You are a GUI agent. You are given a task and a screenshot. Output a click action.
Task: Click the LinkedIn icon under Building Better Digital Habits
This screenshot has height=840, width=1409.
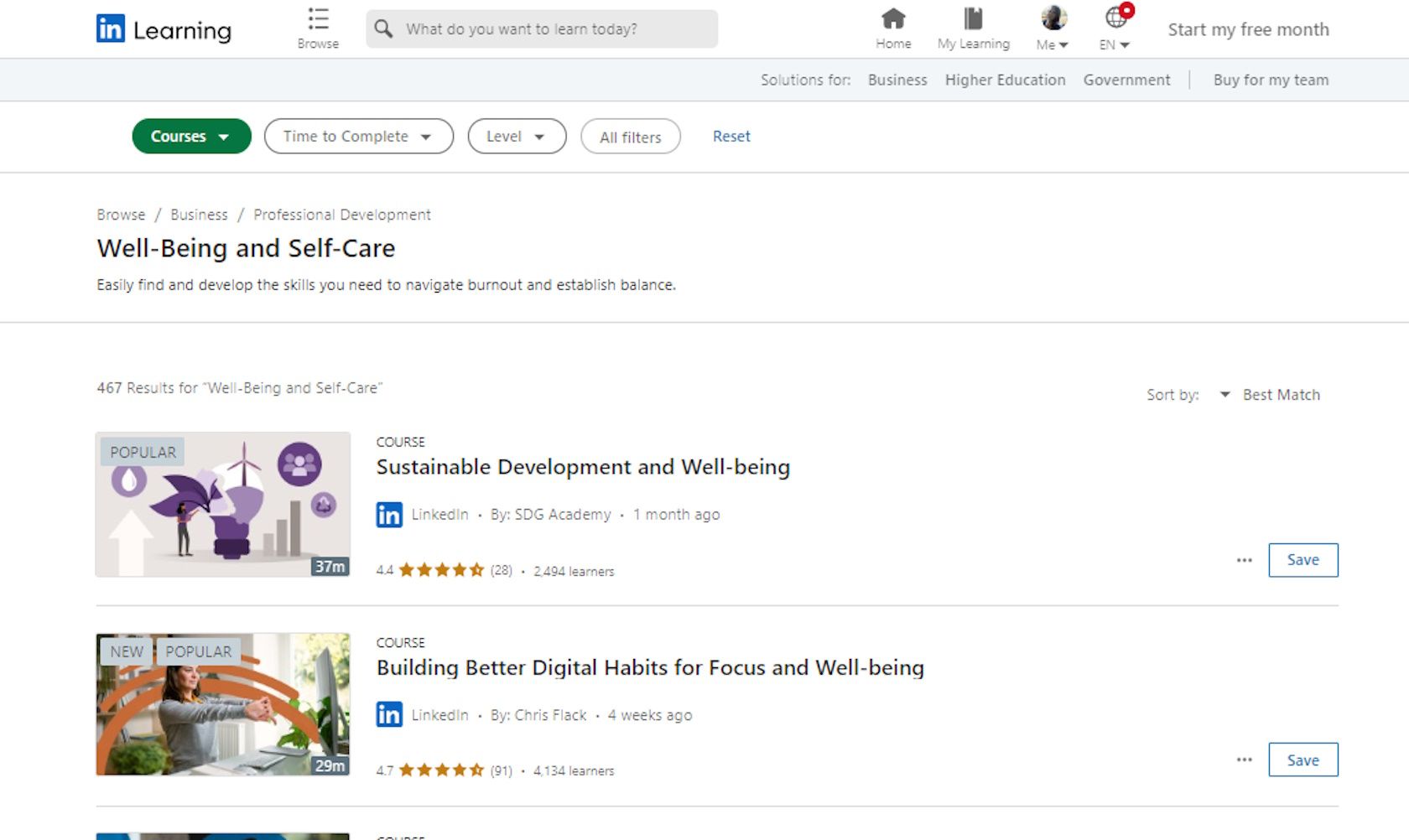pyautogui.click(x=389, y=714)
